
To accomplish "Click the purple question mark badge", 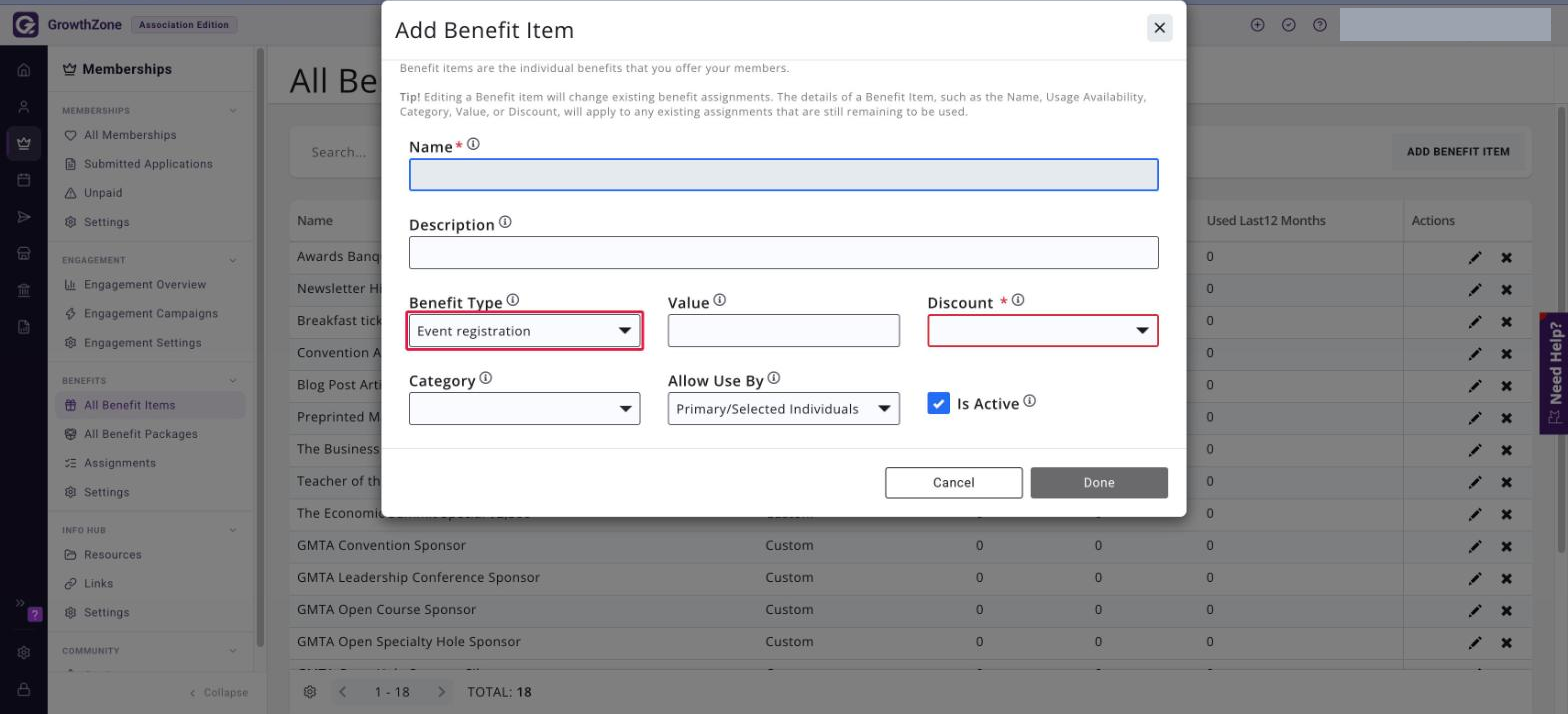I will (36, 614).
